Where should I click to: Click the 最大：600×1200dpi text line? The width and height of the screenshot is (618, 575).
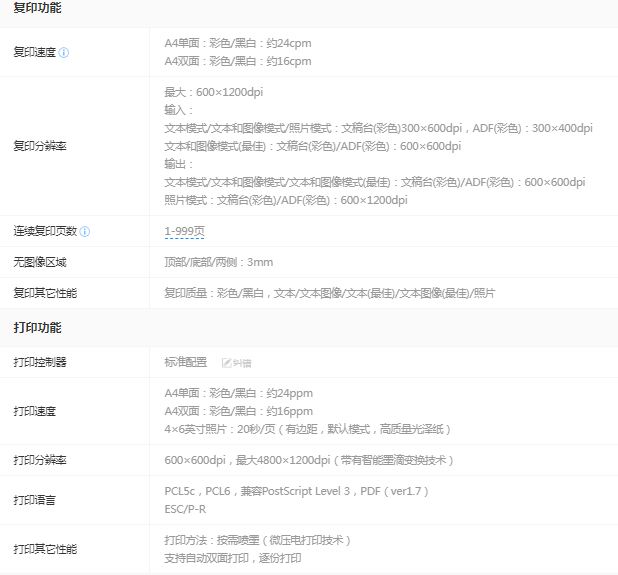(214, 92)
